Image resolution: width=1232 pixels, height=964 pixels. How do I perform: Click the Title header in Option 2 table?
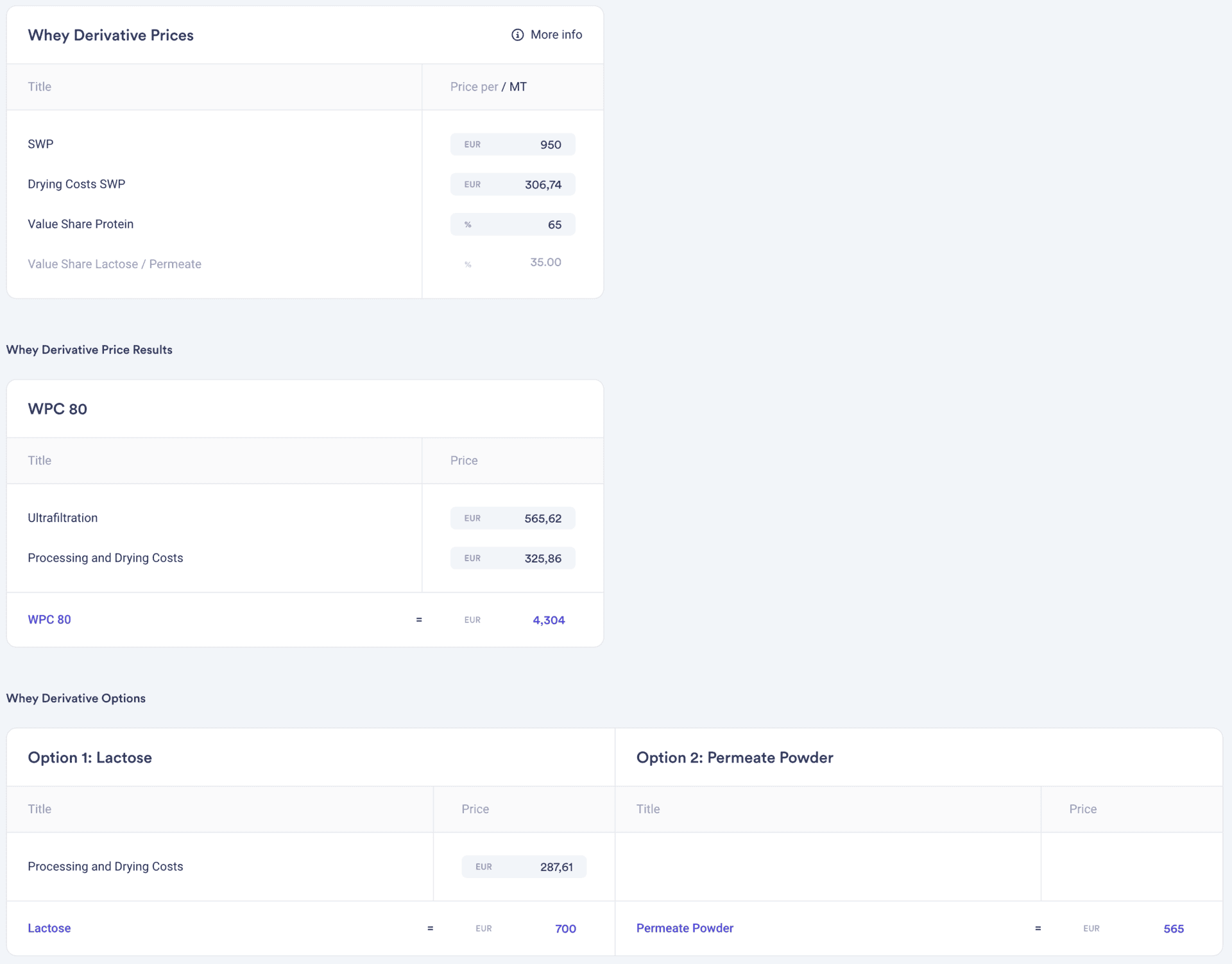[x=648, y=809]
